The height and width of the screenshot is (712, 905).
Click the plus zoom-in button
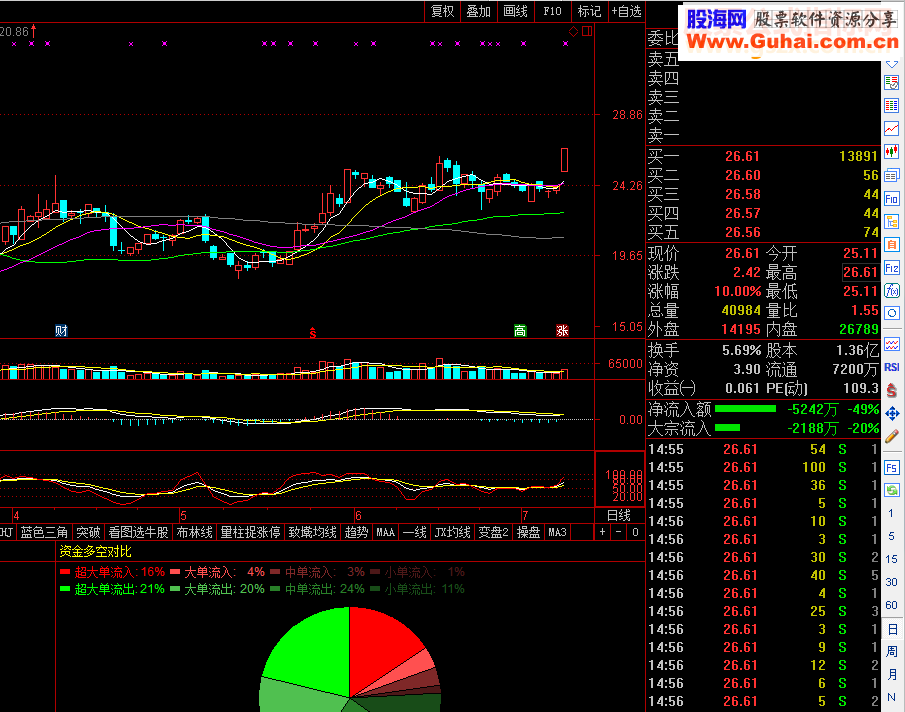coord(602,532)
